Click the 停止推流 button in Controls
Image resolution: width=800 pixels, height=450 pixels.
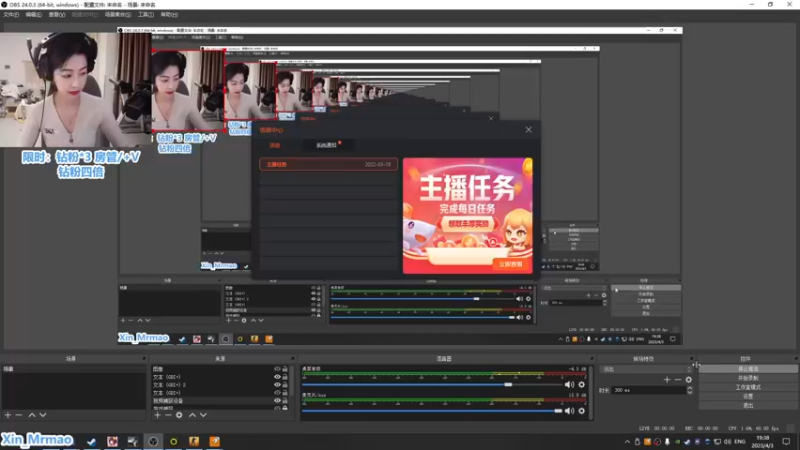pos(748,369)
